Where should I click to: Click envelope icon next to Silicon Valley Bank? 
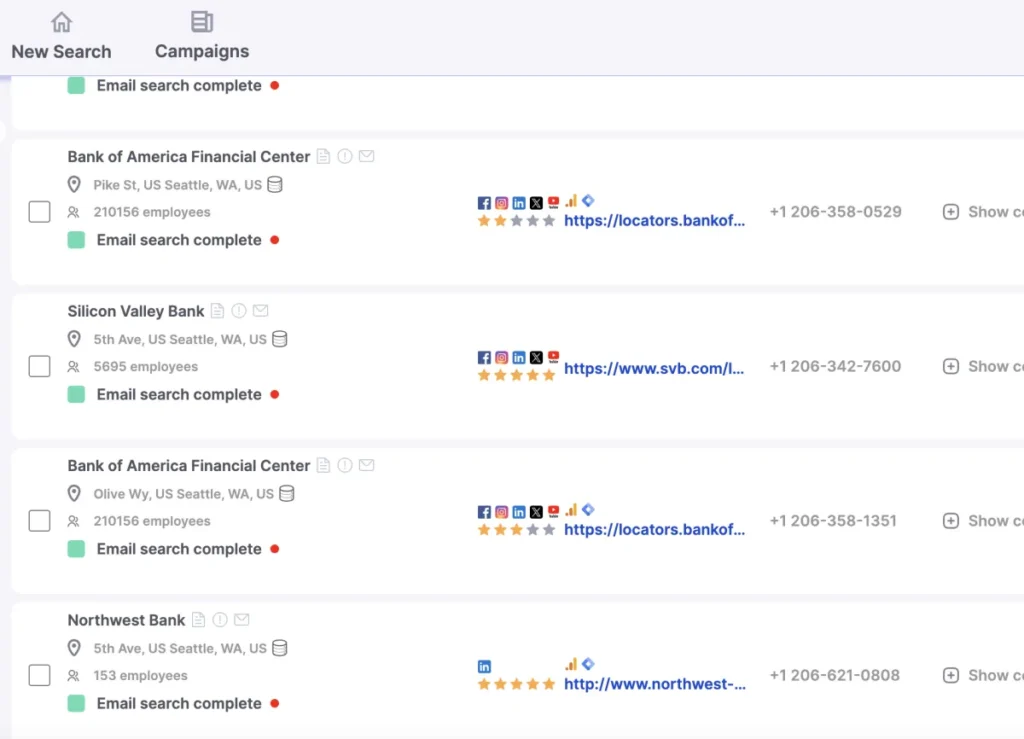pos(261,311)
